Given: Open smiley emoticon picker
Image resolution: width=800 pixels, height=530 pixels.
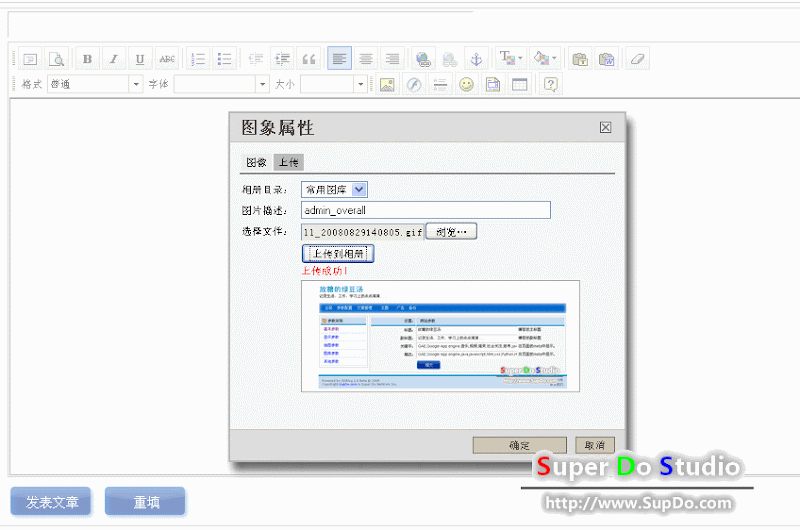Looking at the screenshot, I should point(466,84).
